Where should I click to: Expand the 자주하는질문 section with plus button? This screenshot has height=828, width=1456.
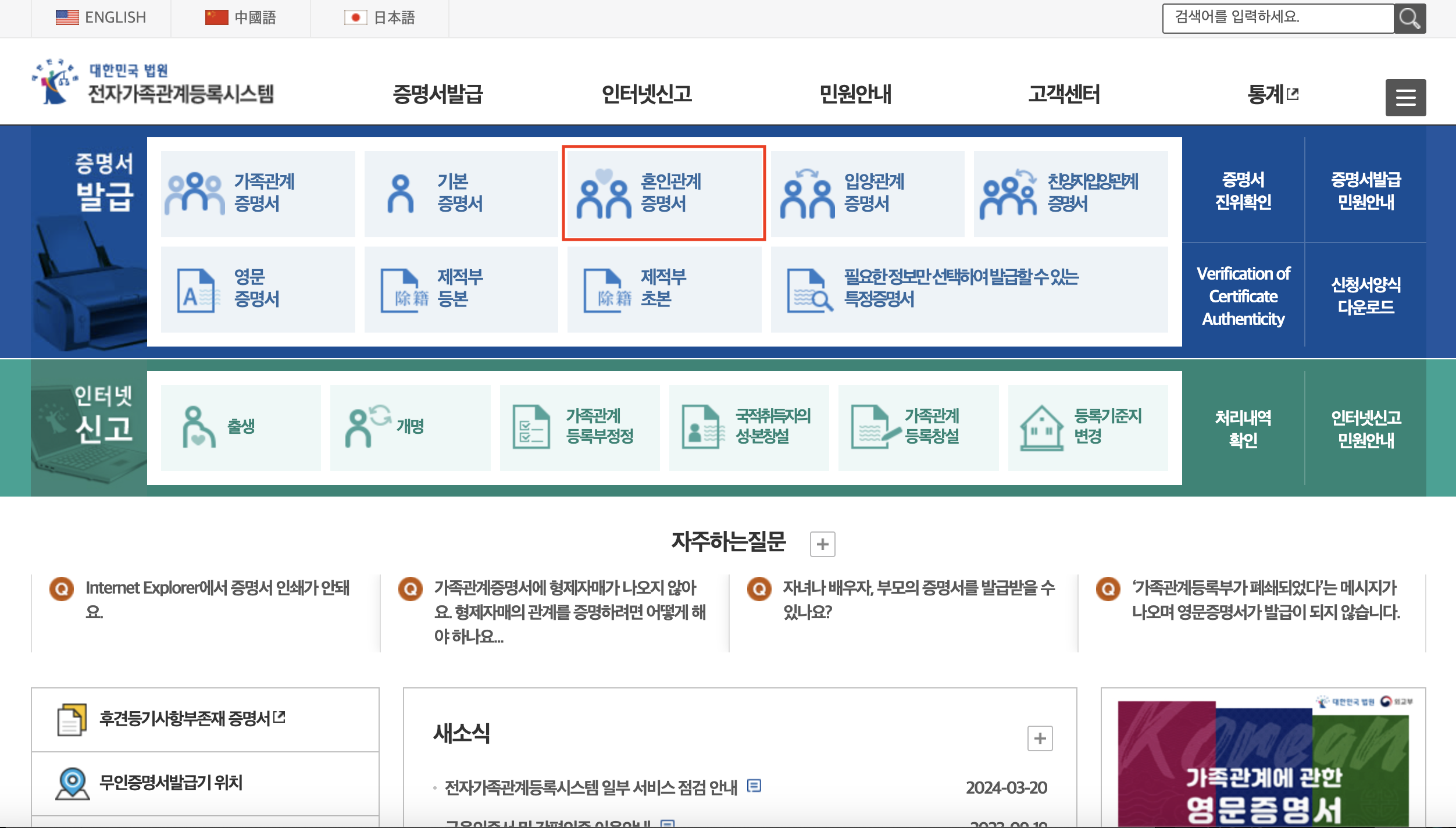coord(823,544)
